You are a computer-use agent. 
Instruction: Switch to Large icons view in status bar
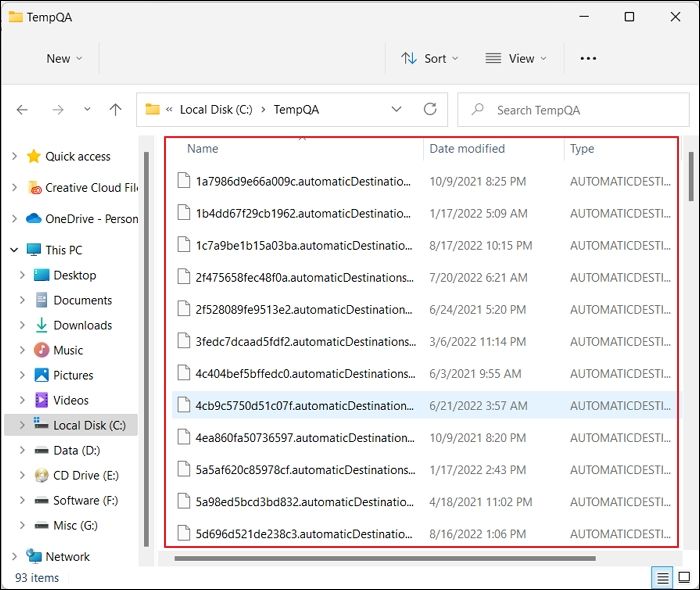coord(684,578)
